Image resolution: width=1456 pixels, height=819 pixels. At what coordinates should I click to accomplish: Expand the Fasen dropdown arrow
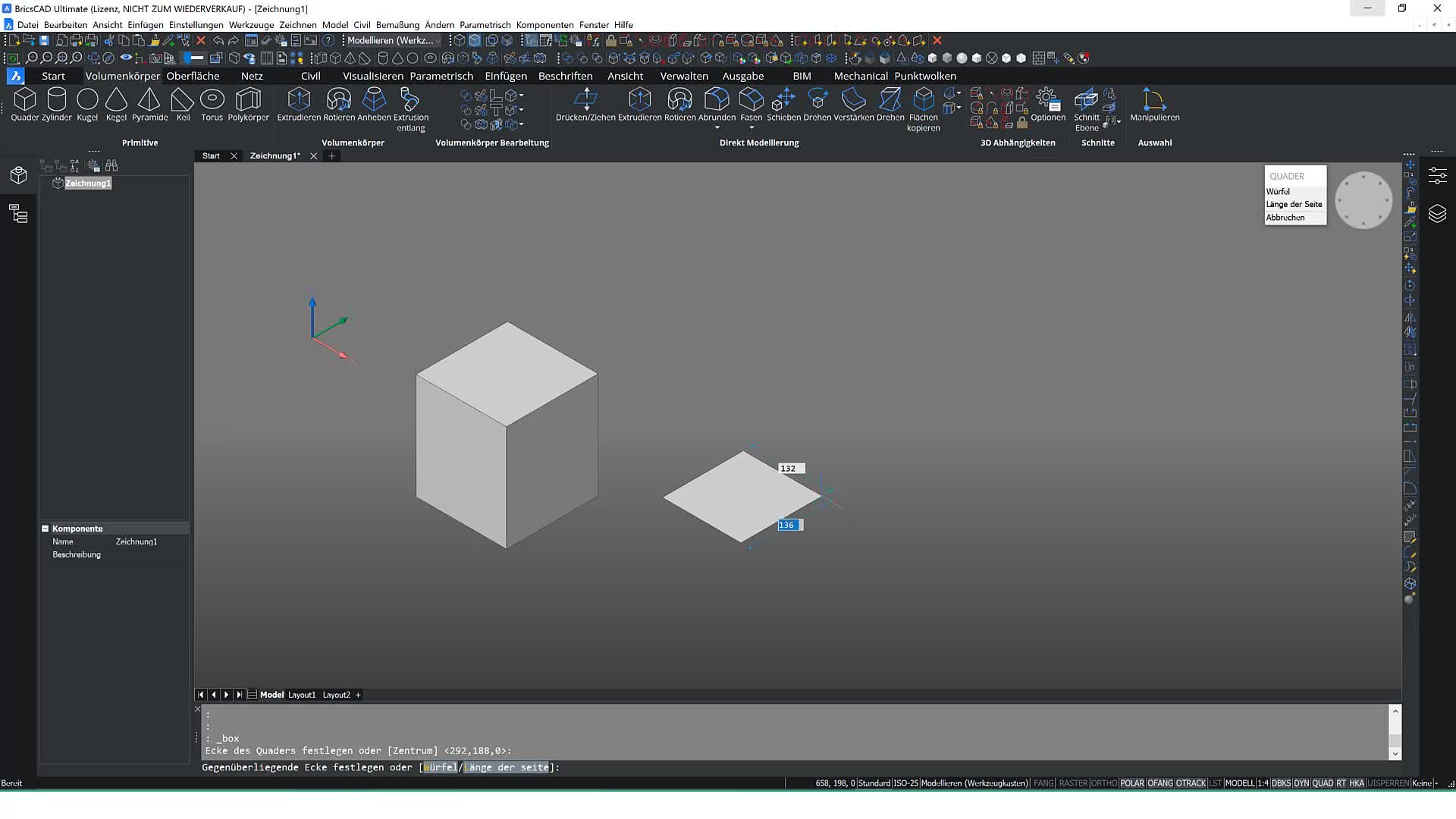(751, 128)
